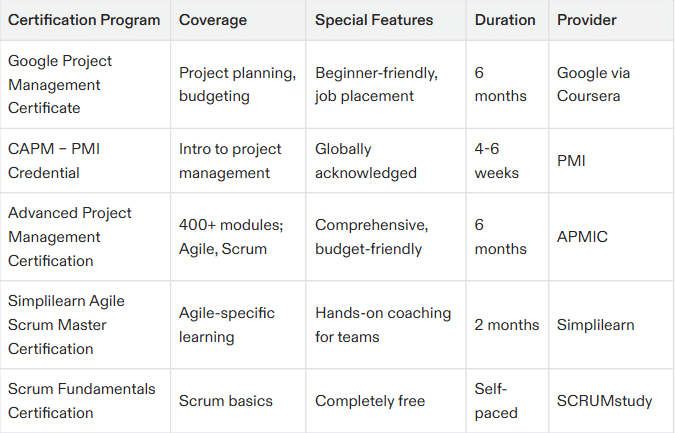The width and height of the screenshot is (675, 433).
Task: Click the 4-6 weeks duration cell
Action: pos(497,161)
